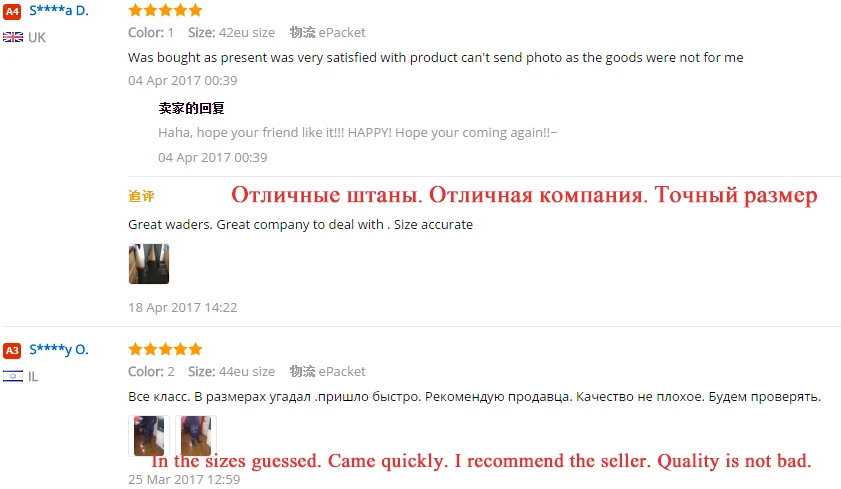Open second photo in Israeli buyer's review
This screenshot has width=841, height=489.
coord(196,435)
